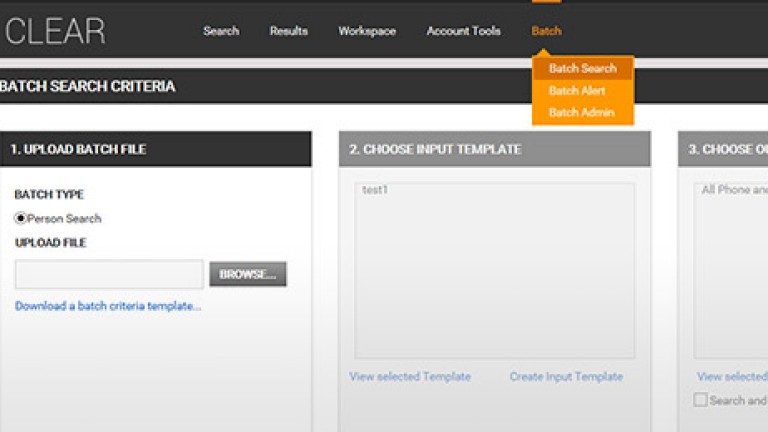Tick the 'Search and' checkbox
This screenshot has width=768, height=432.
(x=701, y=400)
